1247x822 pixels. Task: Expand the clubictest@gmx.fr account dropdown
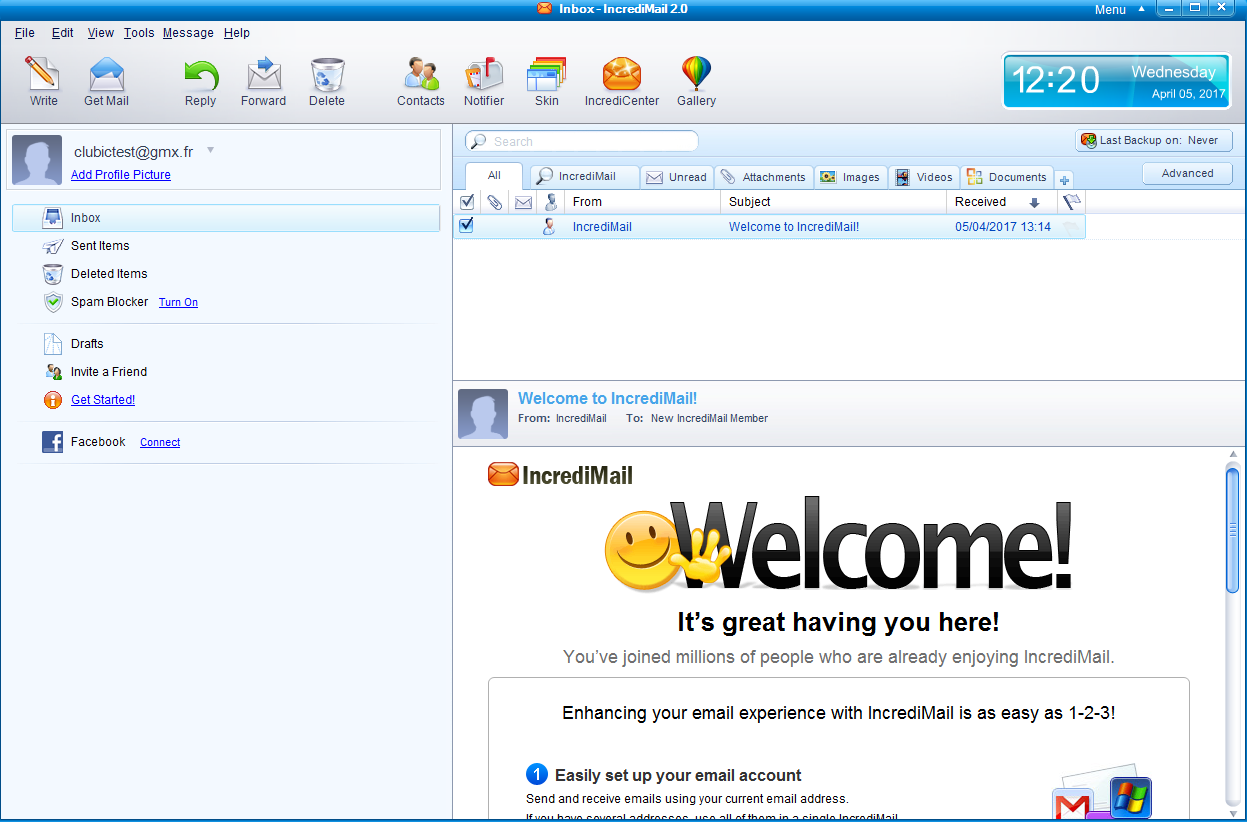(210, 151)
